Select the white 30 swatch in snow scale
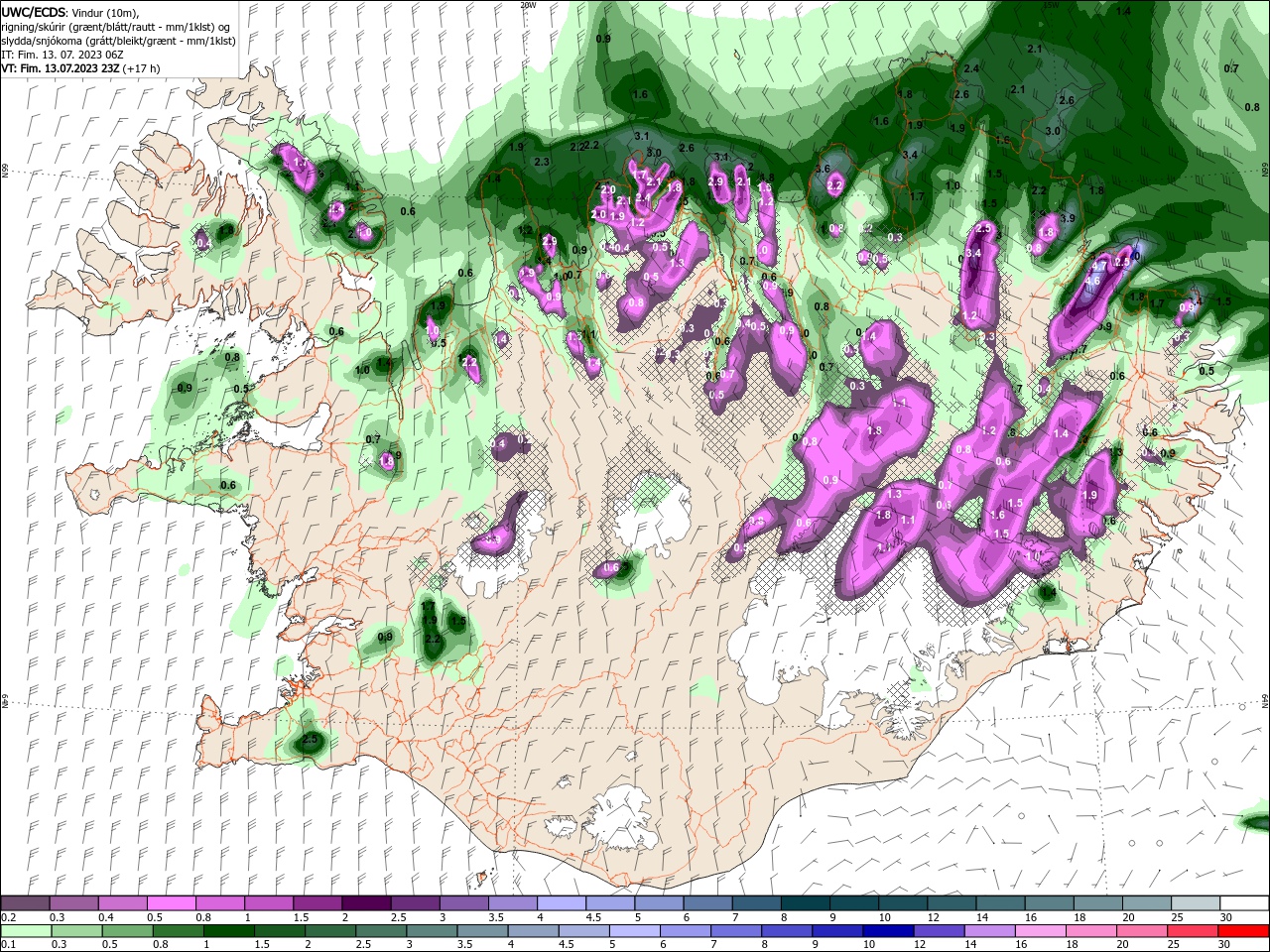1270x952 pixels. click(x=1196, y=903)
